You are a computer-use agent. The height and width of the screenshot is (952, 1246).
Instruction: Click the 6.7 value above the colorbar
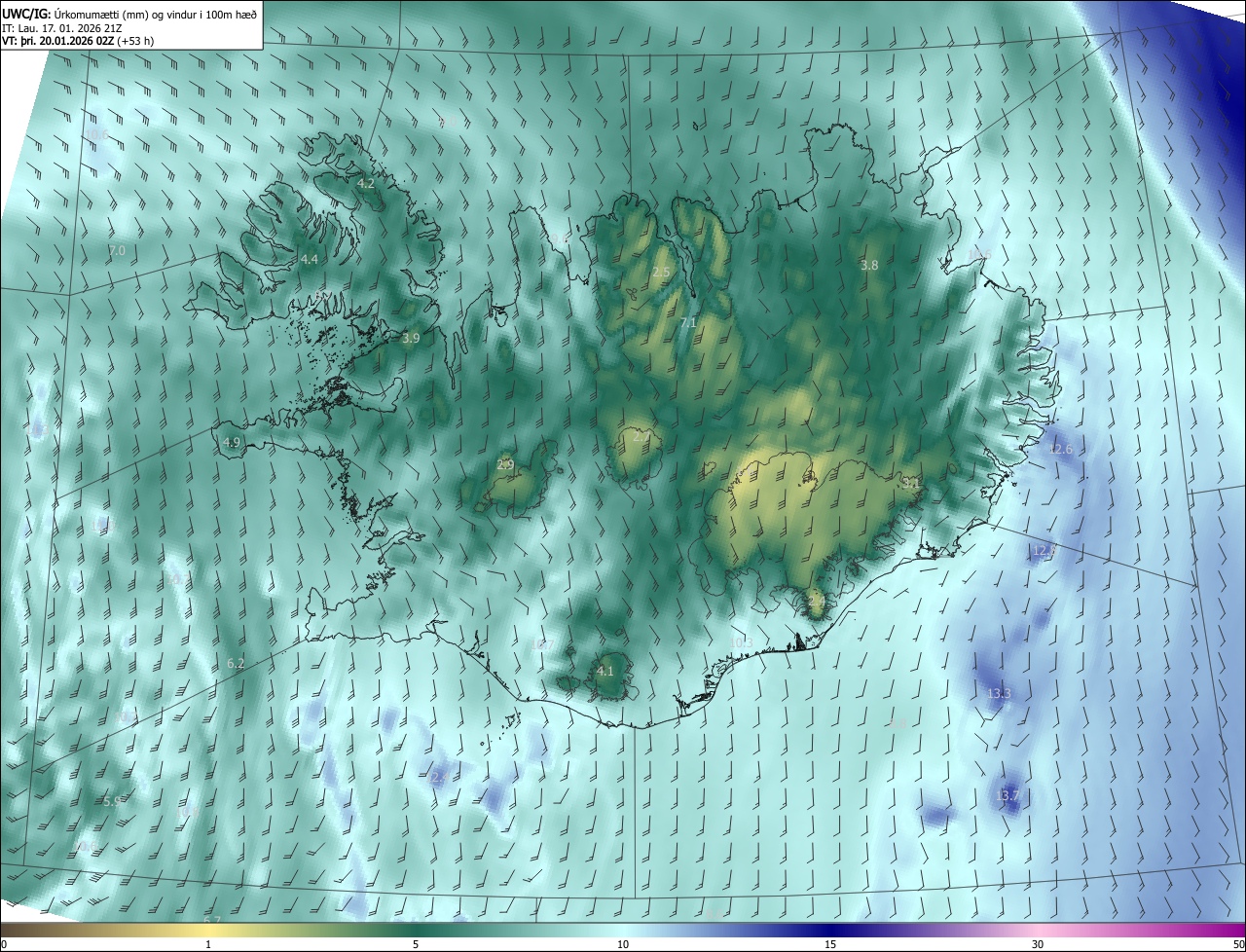point(212,920)
